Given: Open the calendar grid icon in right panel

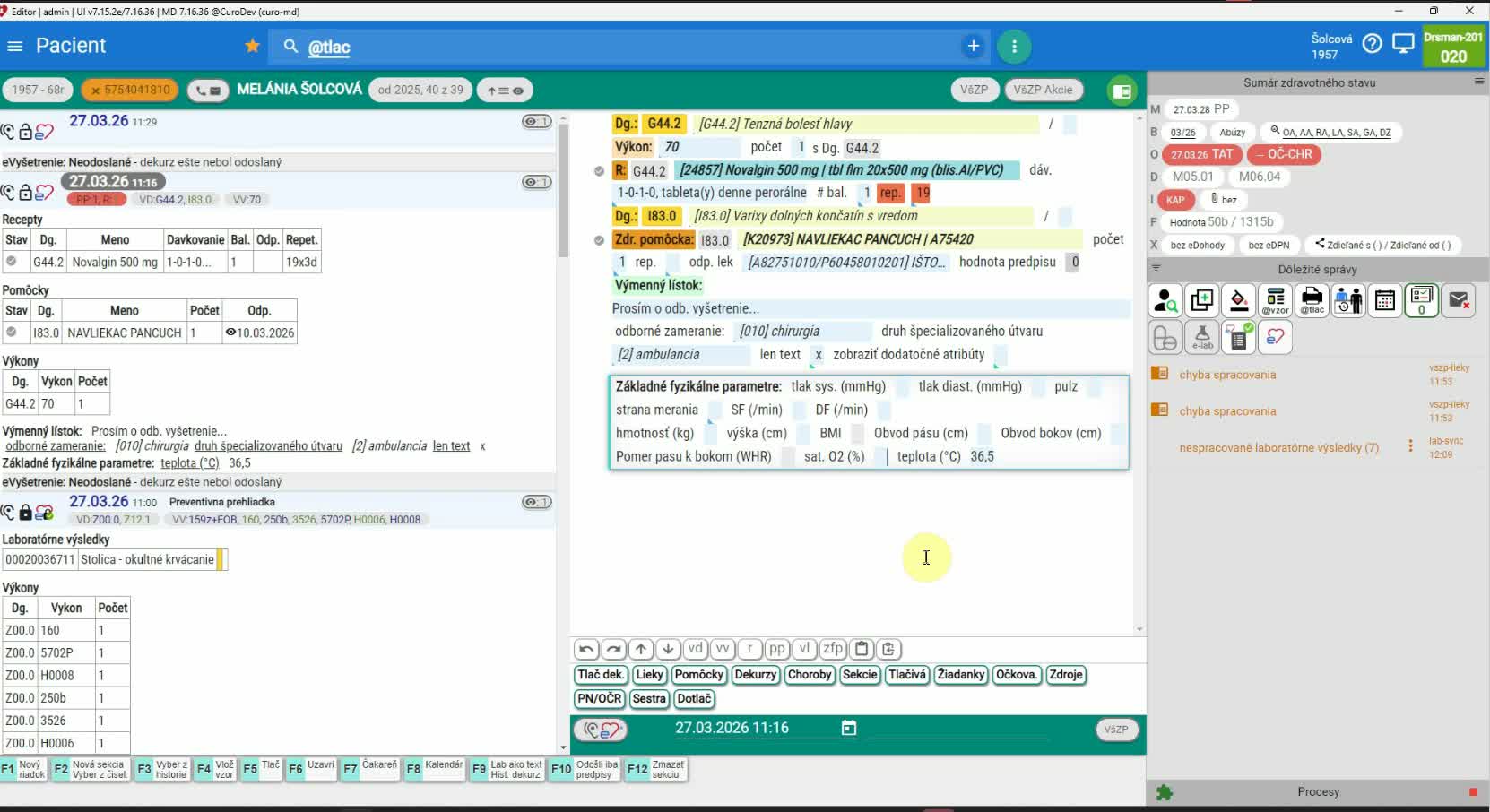Looking at the screenshot, I should click(x=1385, y=301).
